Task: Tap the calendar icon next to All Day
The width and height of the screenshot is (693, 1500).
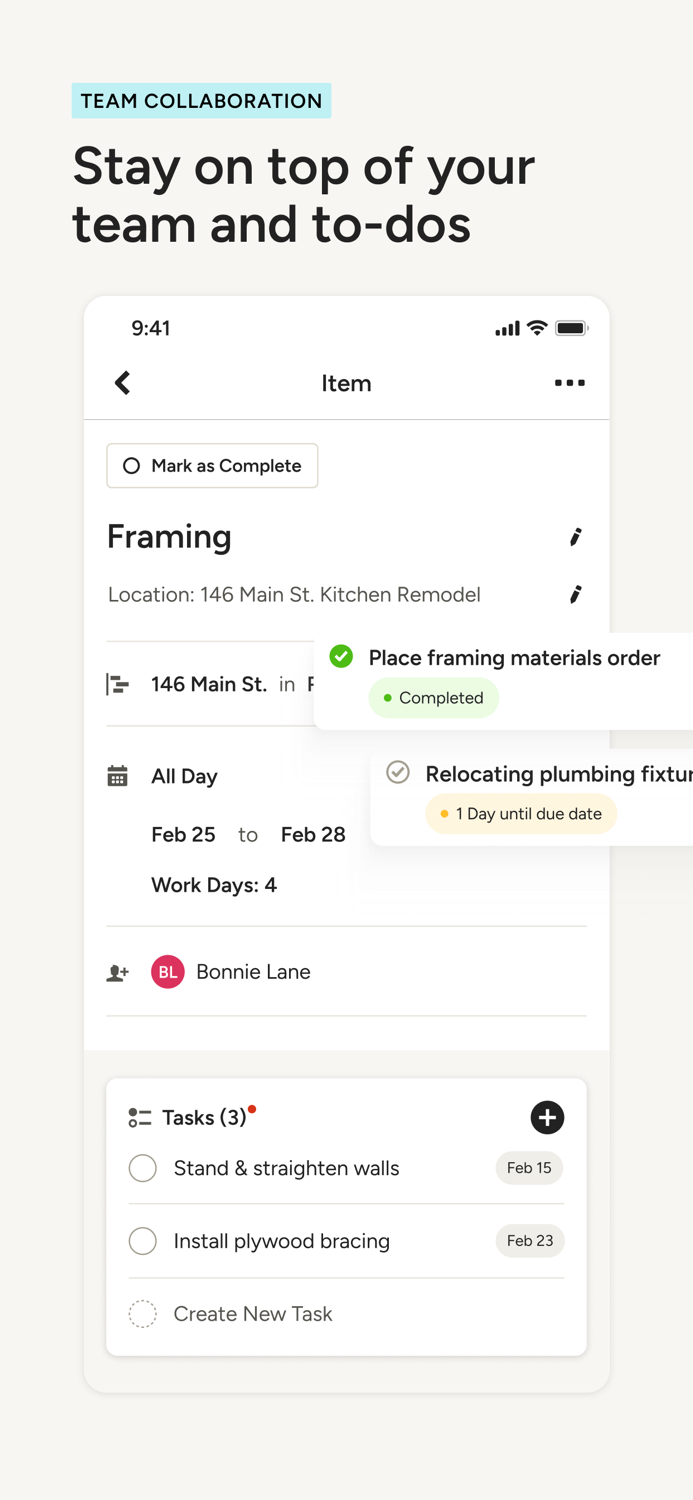Action: pos(119,776)
